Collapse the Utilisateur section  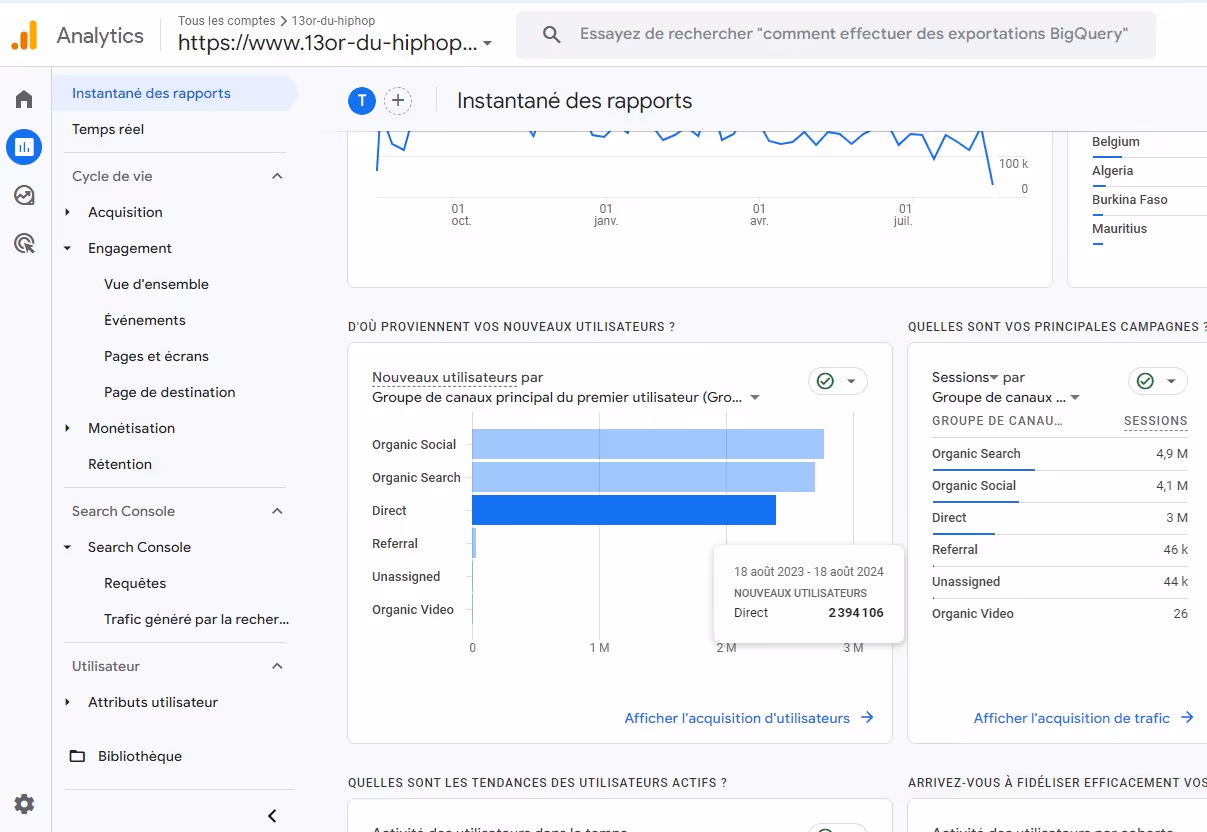pos(277,666)
